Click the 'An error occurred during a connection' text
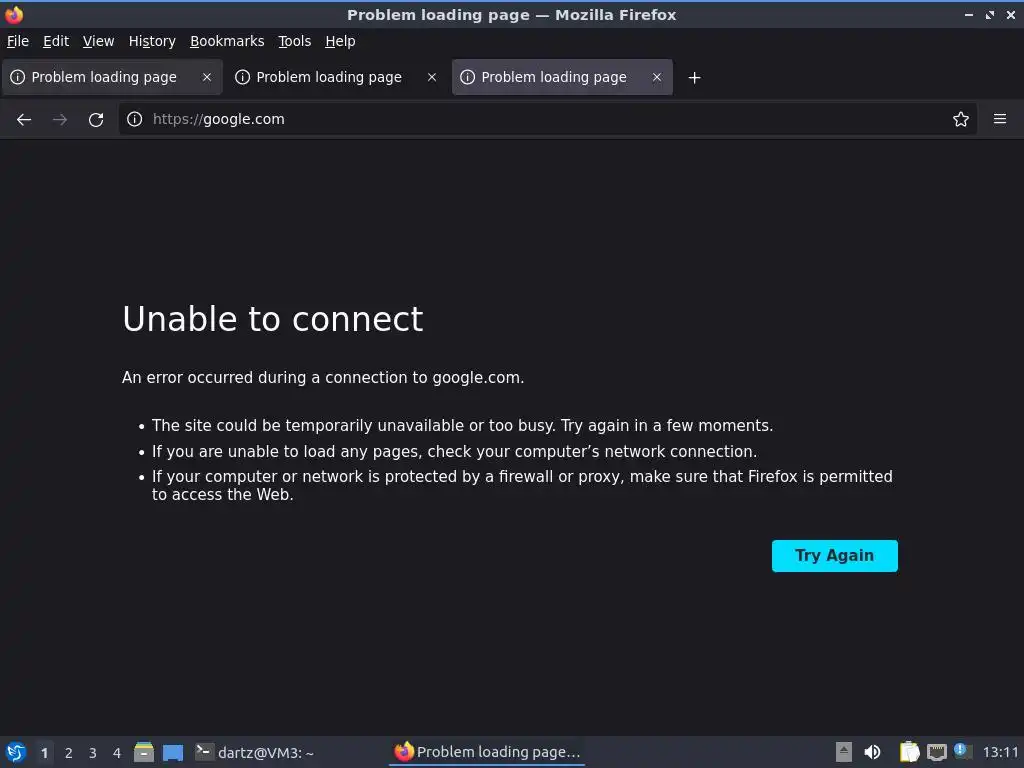This screenshot has width=1024, height=768. point(323,377)
